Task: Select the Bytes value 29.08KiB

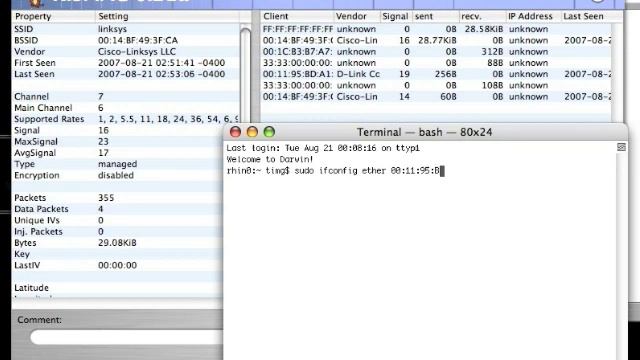Action: tap(117, 243)
